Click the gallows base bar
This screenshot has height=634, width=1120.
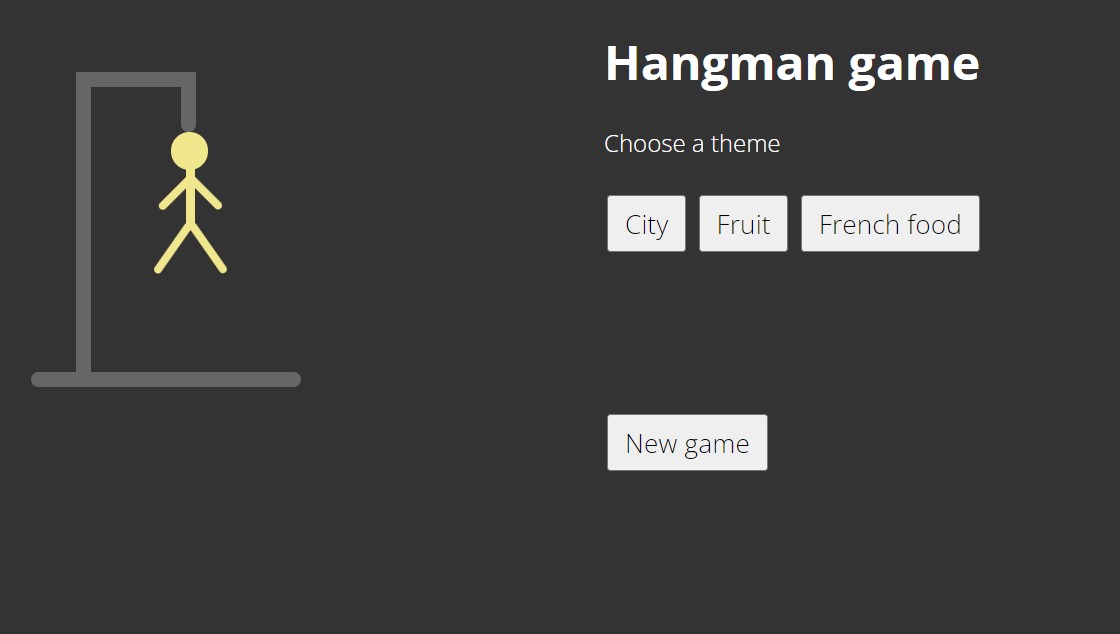point(166,379)
